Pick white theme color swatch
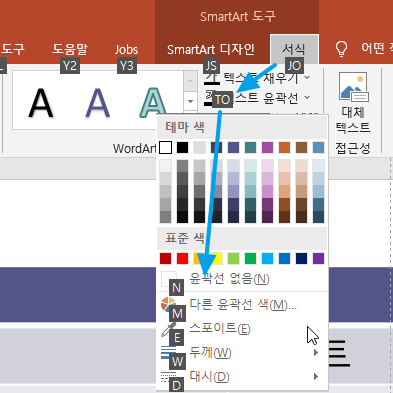This screenshot has height=393, width=393. point(166,147)
